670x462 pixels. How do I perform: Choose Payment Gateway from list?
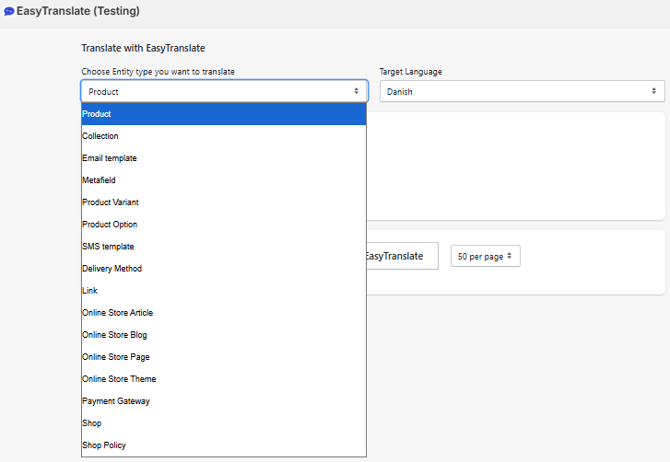coord(114,401)
